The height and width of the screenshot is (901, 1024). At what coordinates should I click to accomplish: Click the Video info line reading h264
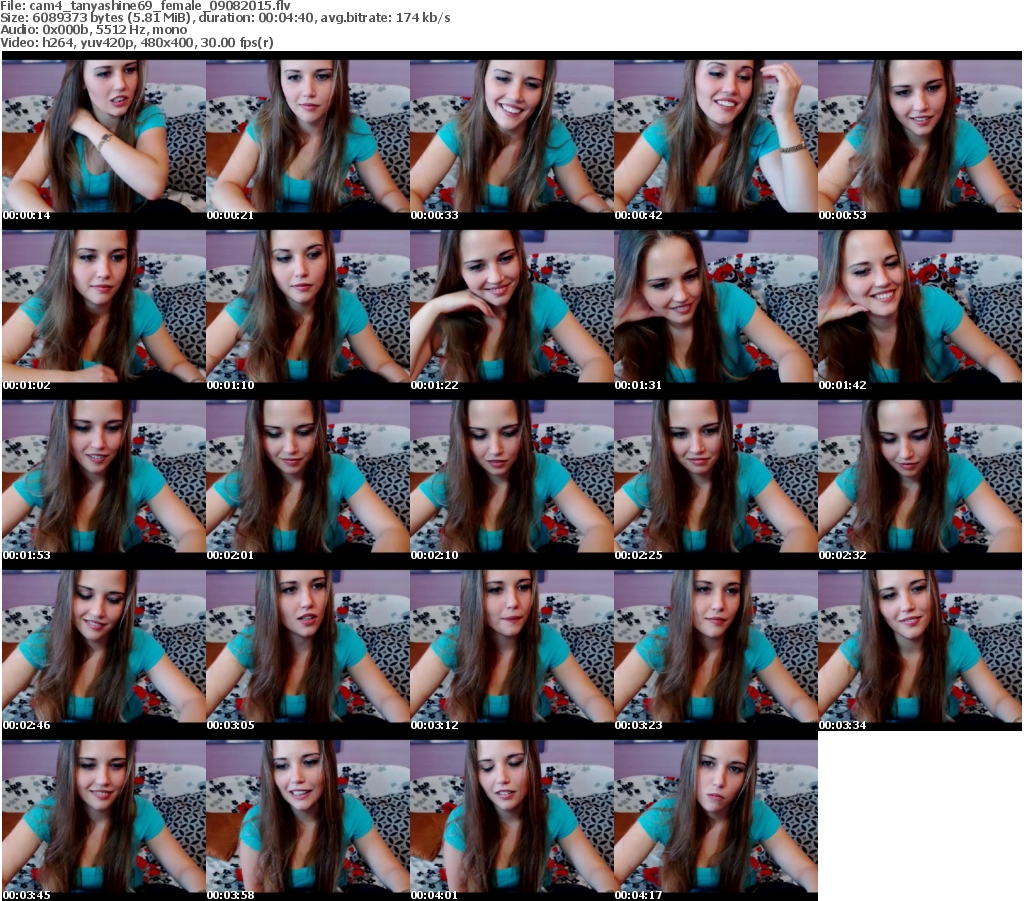(137, 42)
